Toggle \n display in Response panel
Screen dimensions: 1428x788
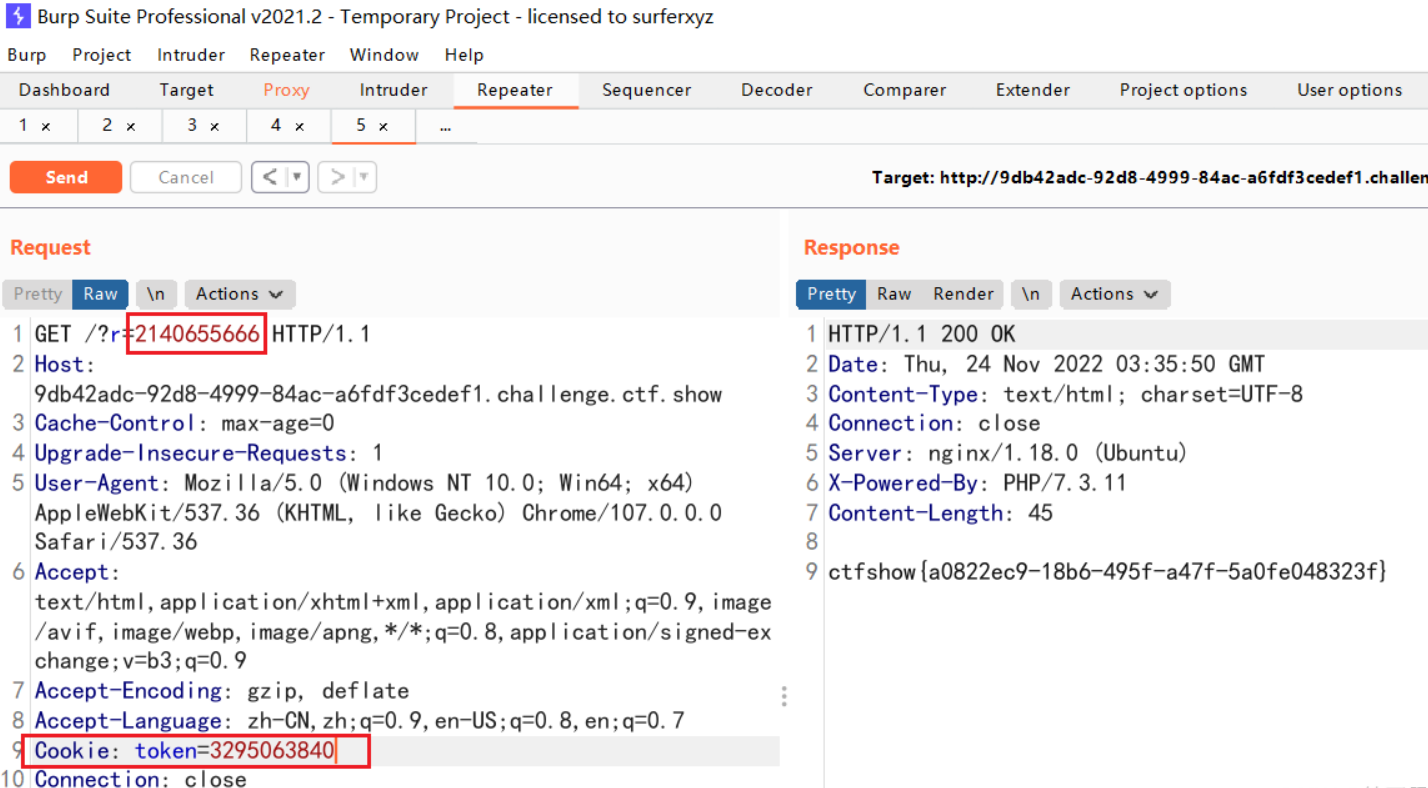tap(1031, 294)
